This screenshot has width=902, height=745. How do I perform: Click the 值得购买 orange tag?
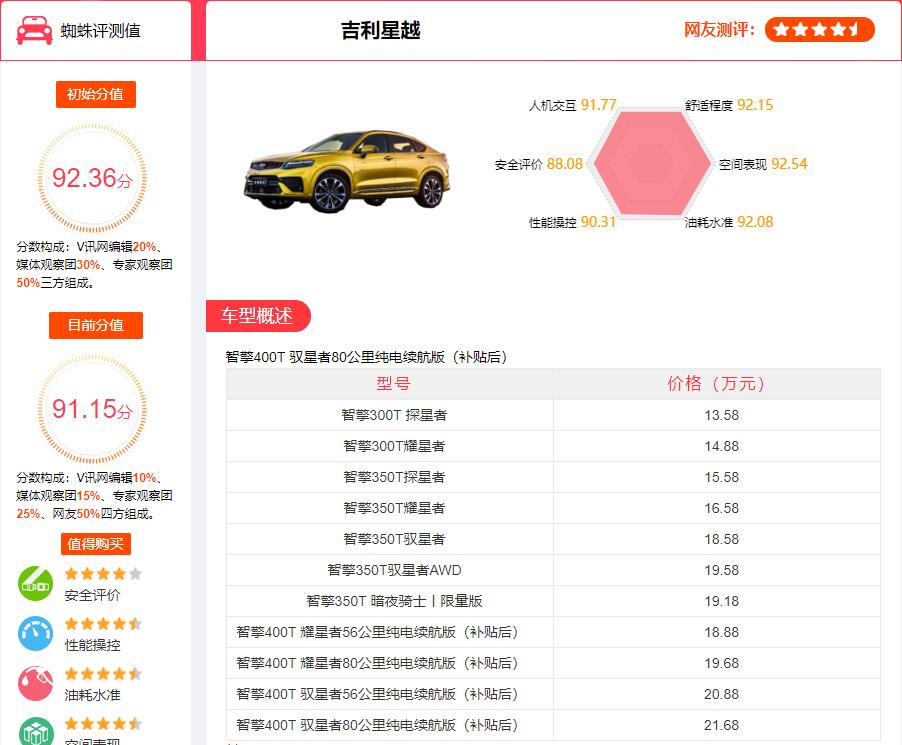[x=95, y=544]
